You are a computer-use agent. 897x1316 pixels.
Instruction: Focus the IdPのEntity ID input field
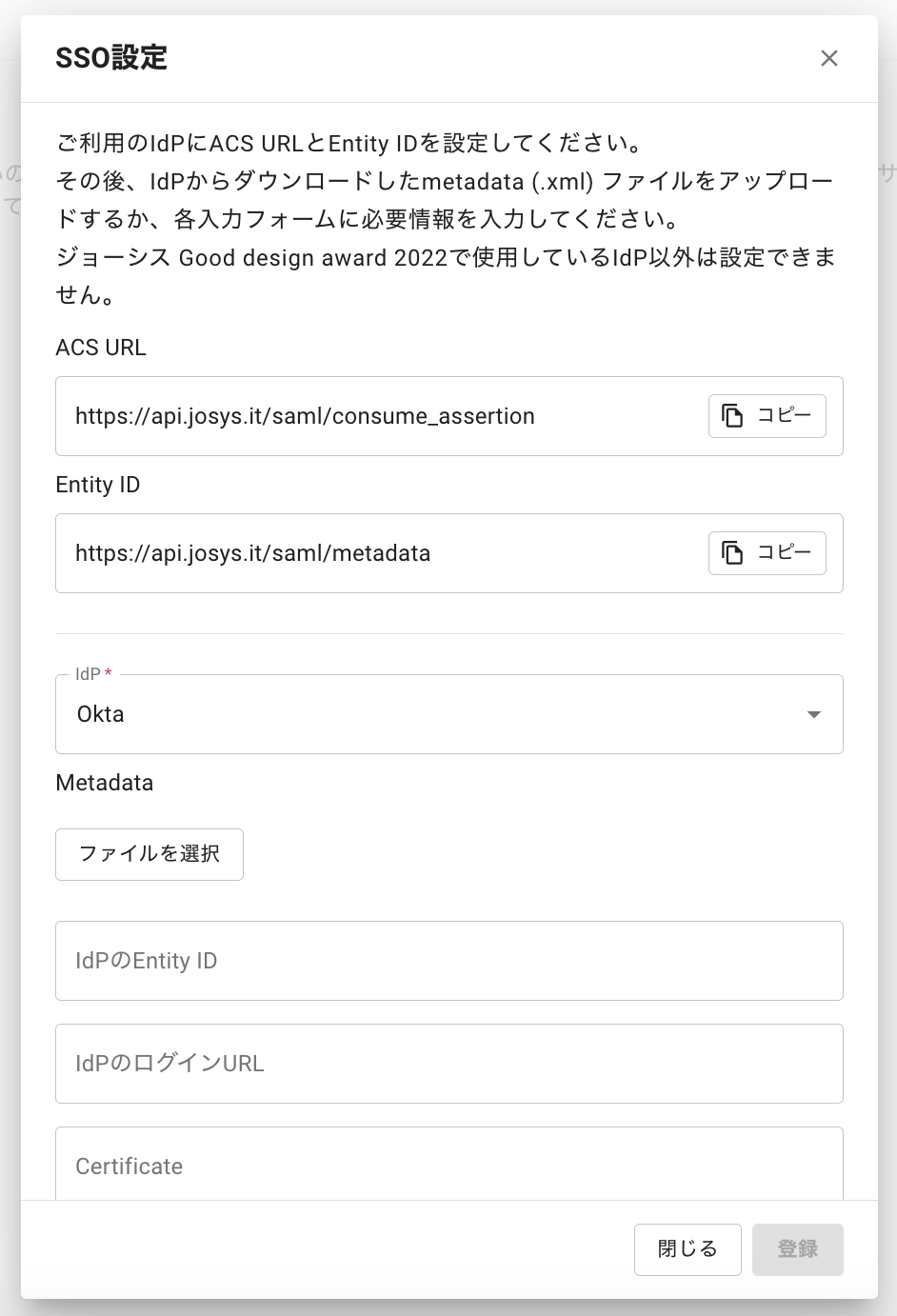[449, 961]
